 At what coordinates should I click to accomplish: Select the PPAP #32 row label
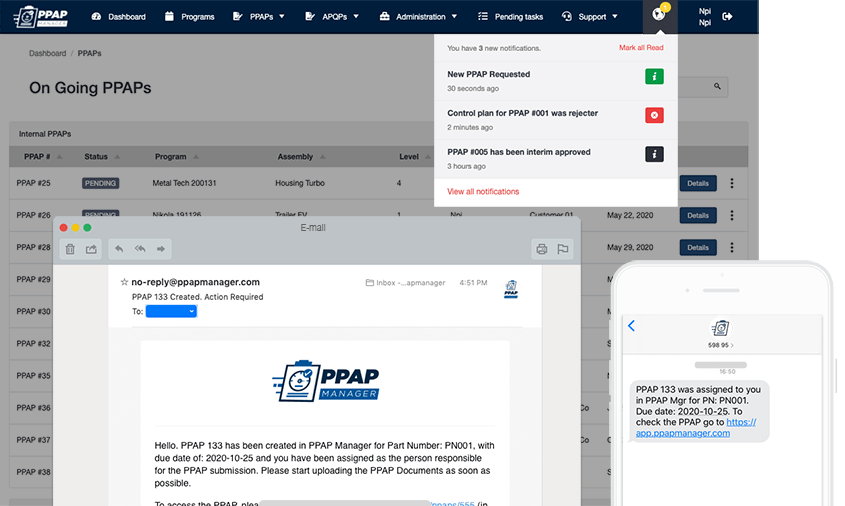[33, 343]
